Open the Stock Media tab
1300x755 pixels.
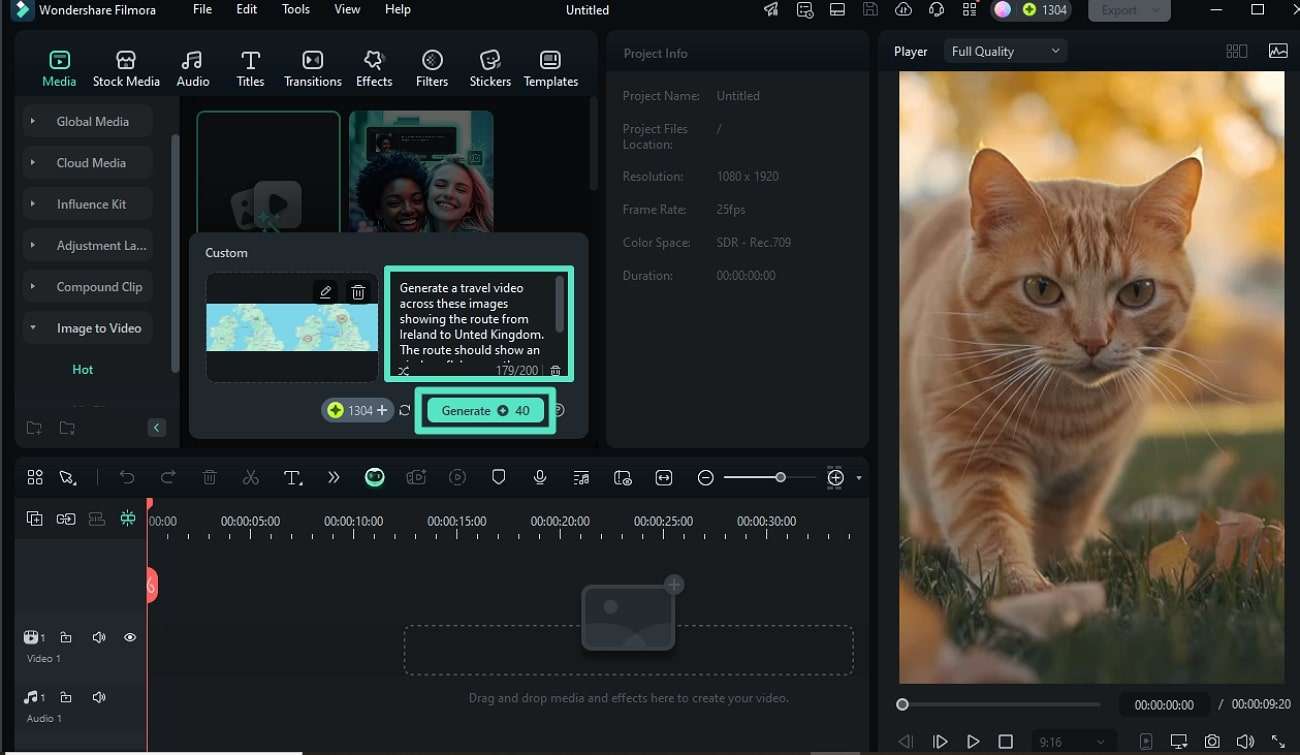[126, 68]
